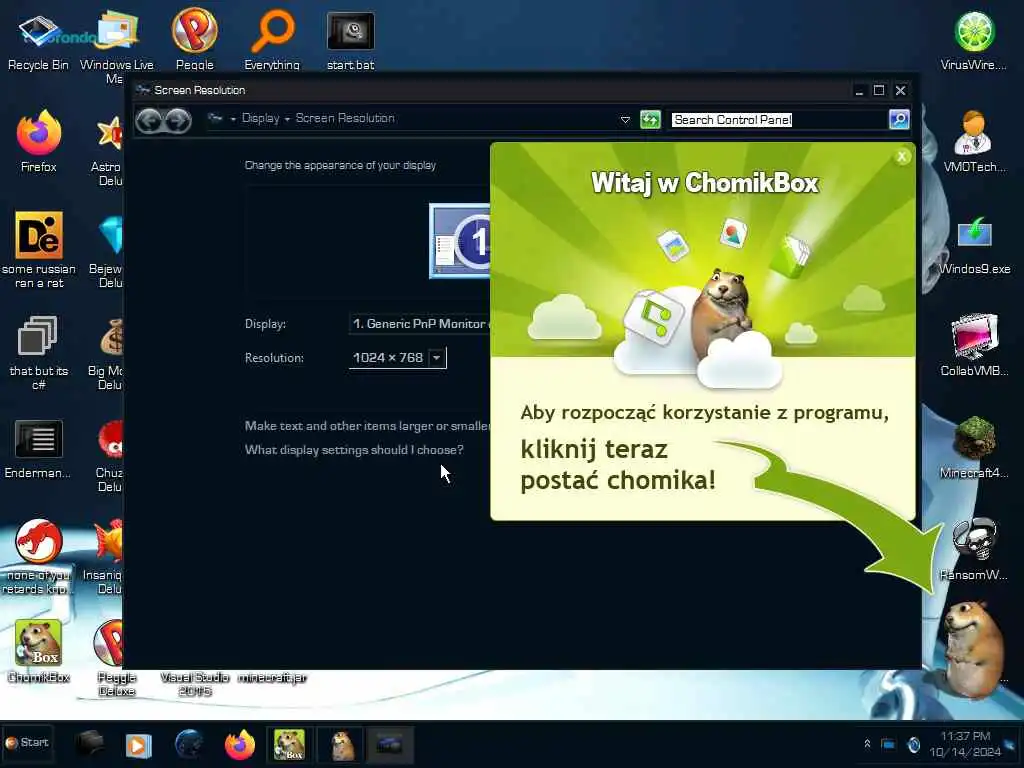The image size is (1024, 768).
Task: Expand the address bar history dropdown
Action: coord(625,120)
